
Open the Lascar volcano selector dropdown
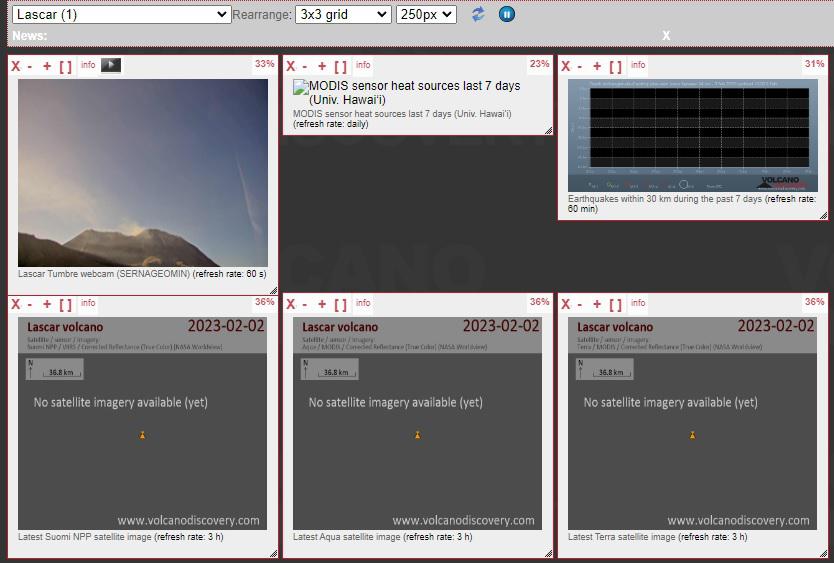point(121,14)
